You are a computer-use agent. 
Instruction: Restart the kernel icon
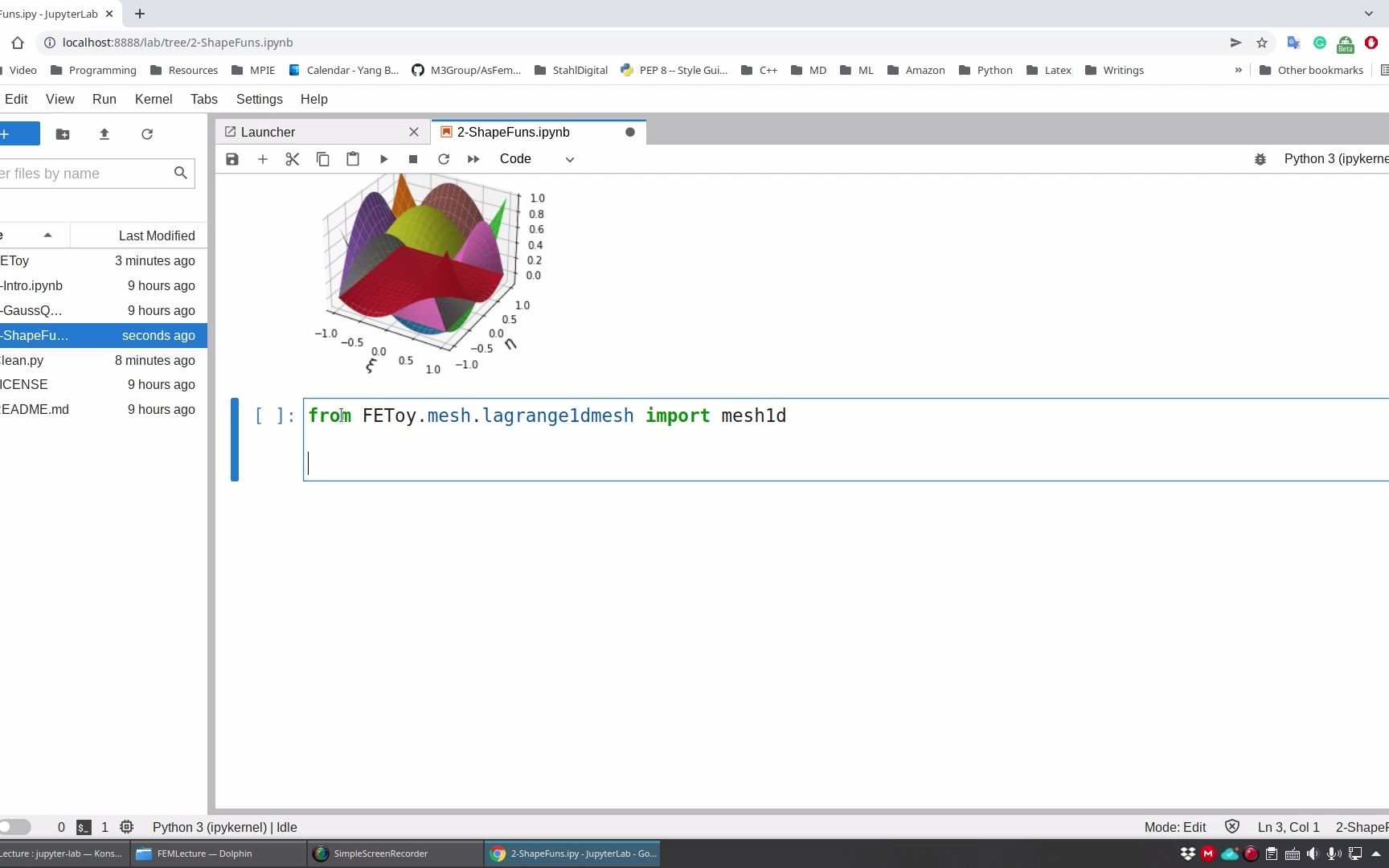[x=444, y=159]
